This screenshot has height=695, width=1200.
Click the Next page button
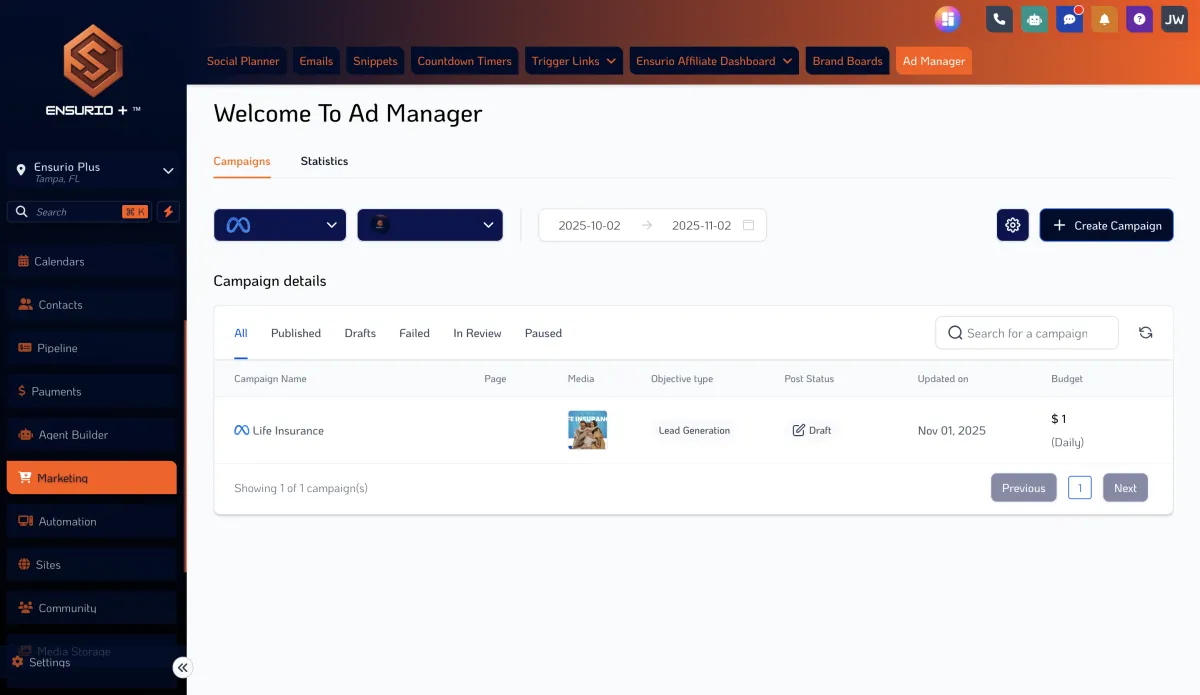pyautogui.click(x=1125, y=488)
